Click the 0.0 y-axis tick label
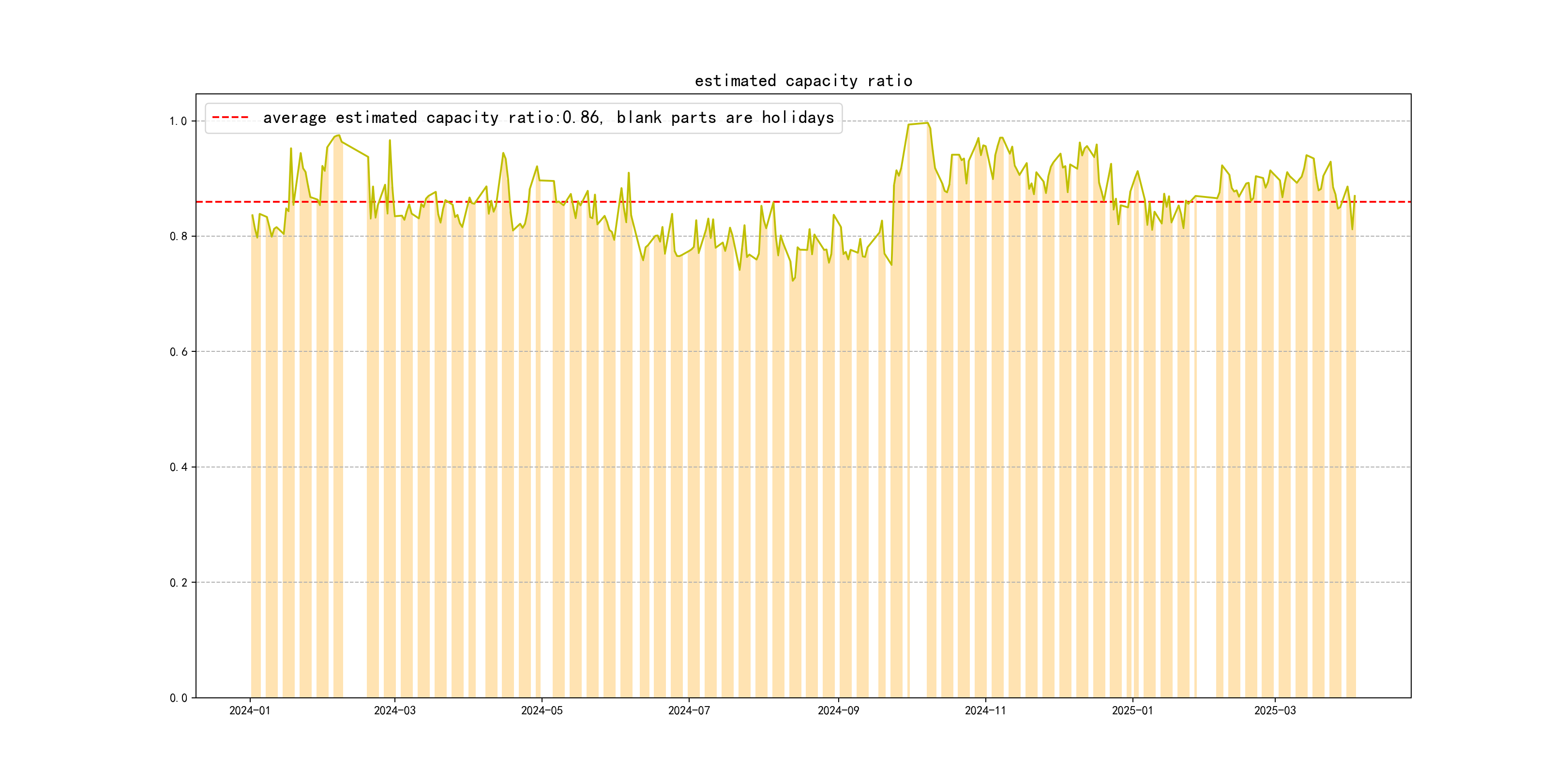 tap(178, 697)
